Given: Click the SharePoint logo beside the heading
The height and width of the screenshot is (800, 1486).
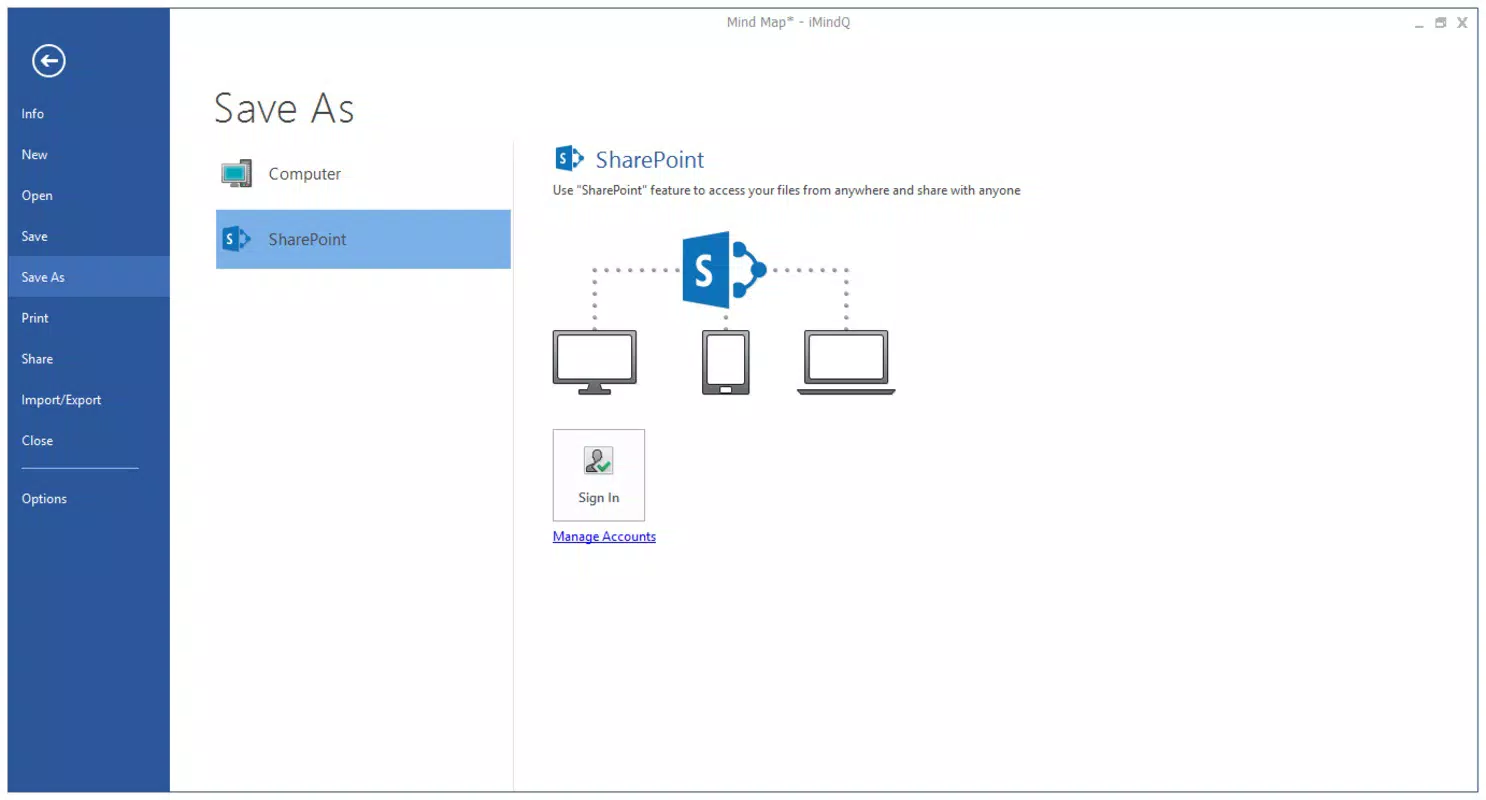Looking at the screenshot, I should 569,159.
